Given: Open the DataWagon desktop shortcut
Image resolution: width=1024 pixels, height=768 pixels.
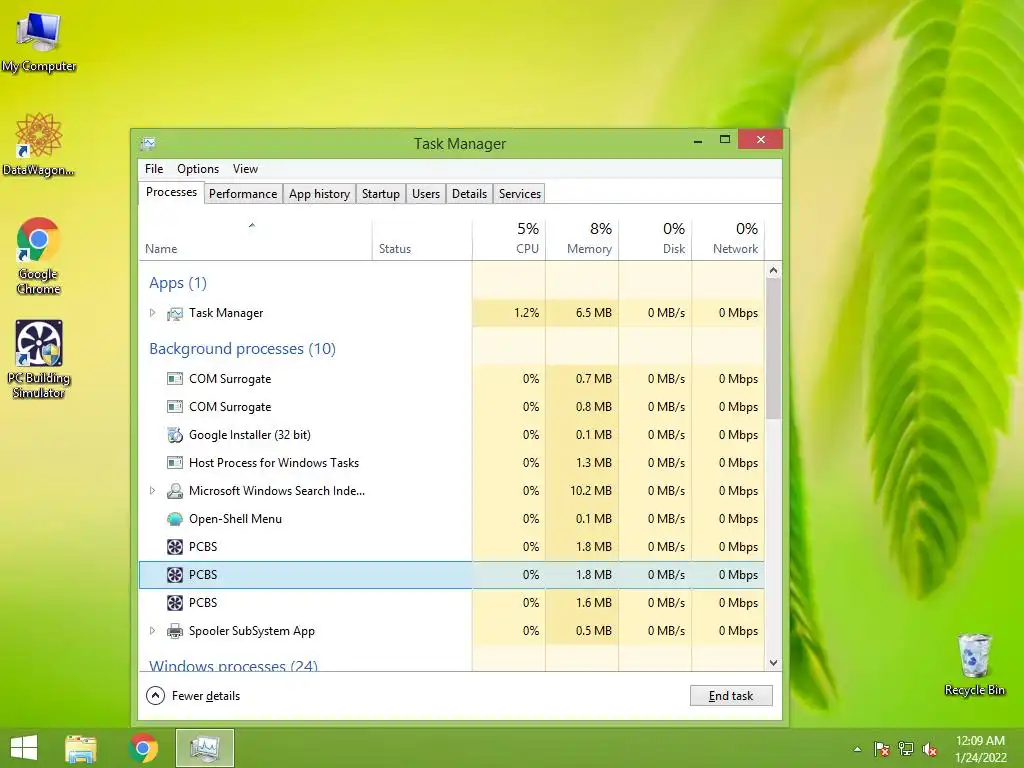Looking at the screenshot, I should coord(38,145).
